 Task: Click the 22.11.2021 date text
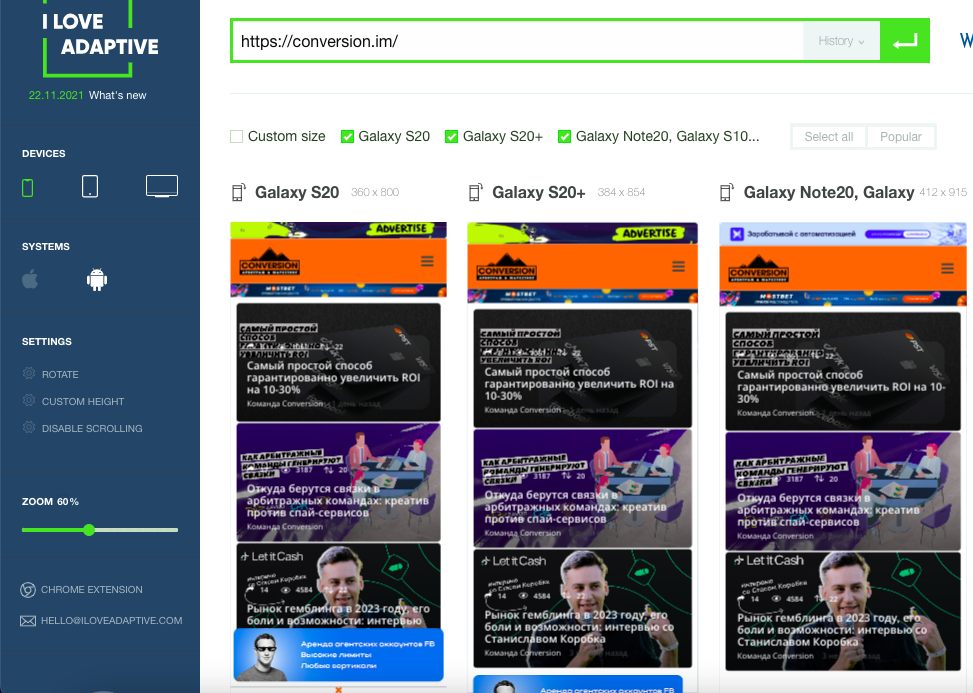56,95
